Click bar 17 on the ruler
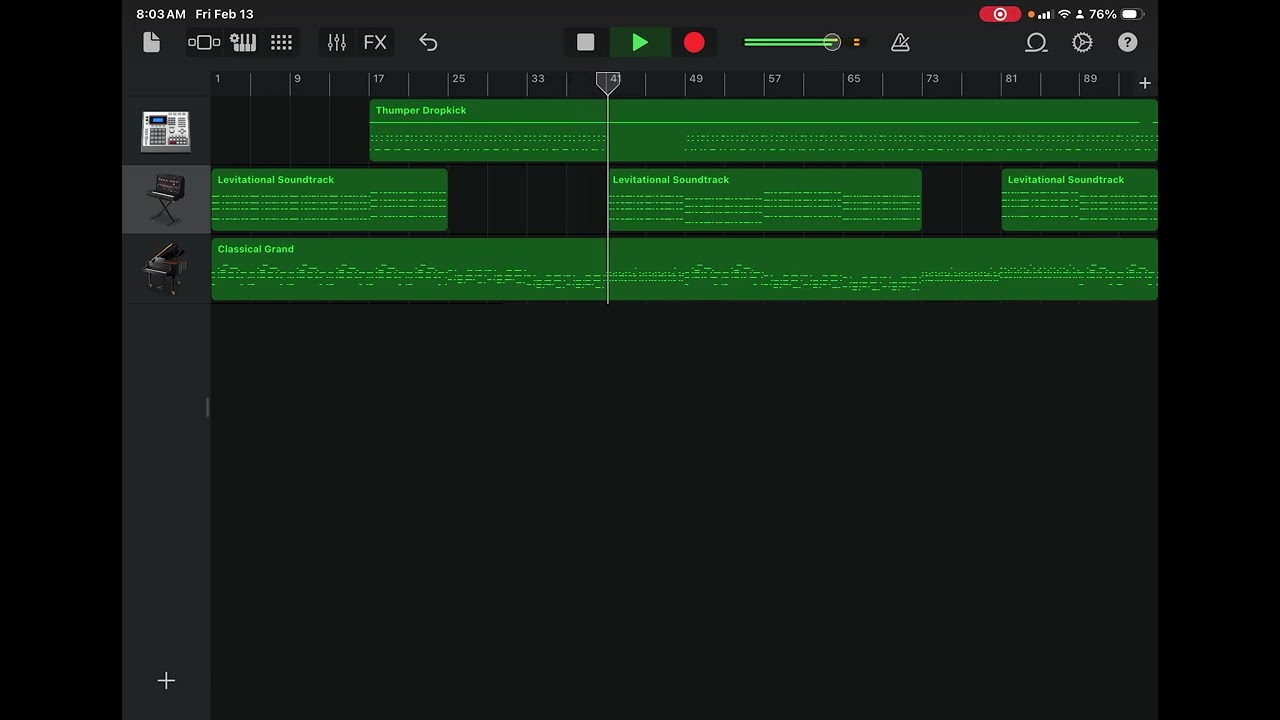Viewport: 1280px width, 720px height. point(378,79)
